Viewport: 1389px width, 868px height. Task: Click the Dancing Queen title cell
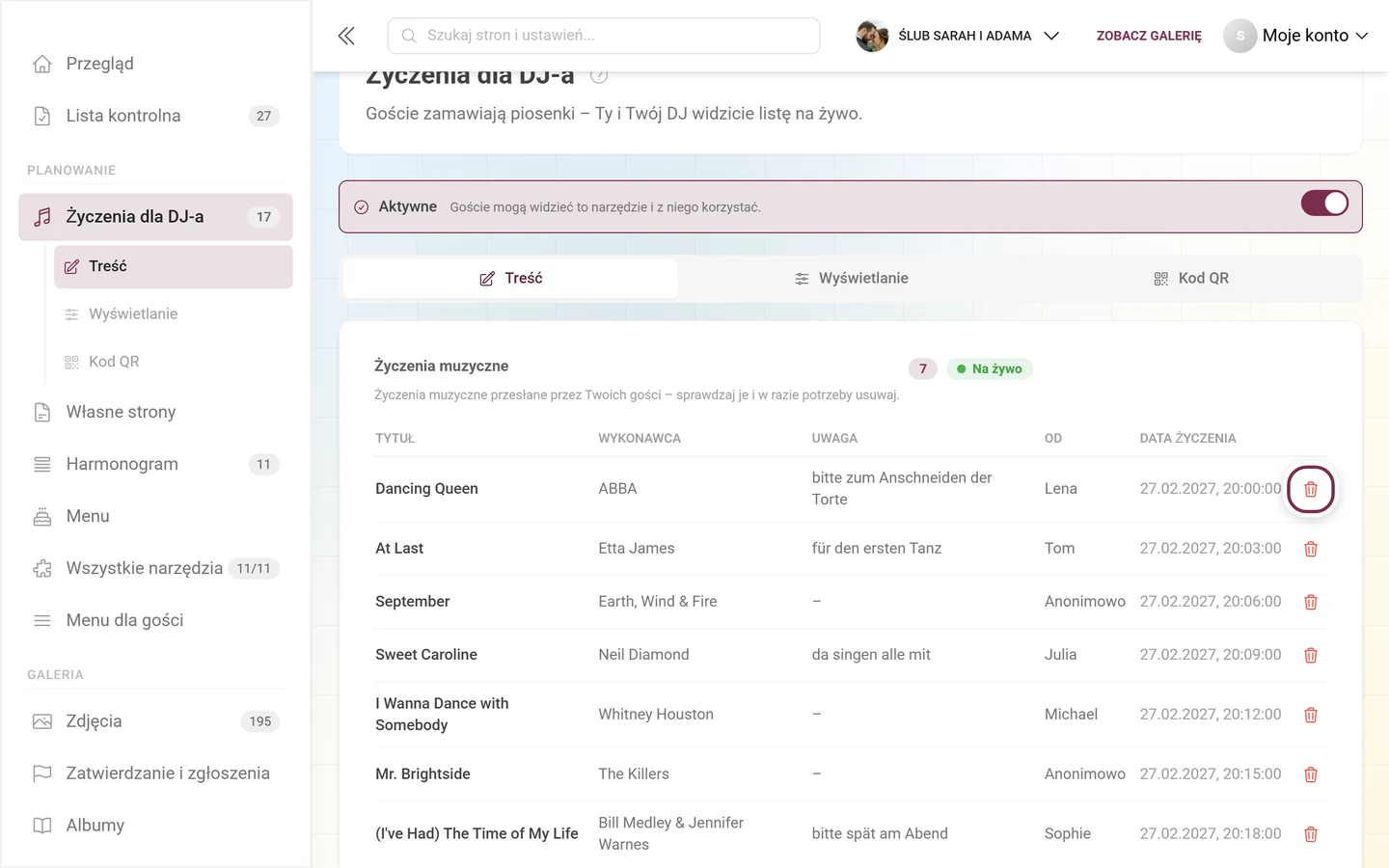coord(426,489)
